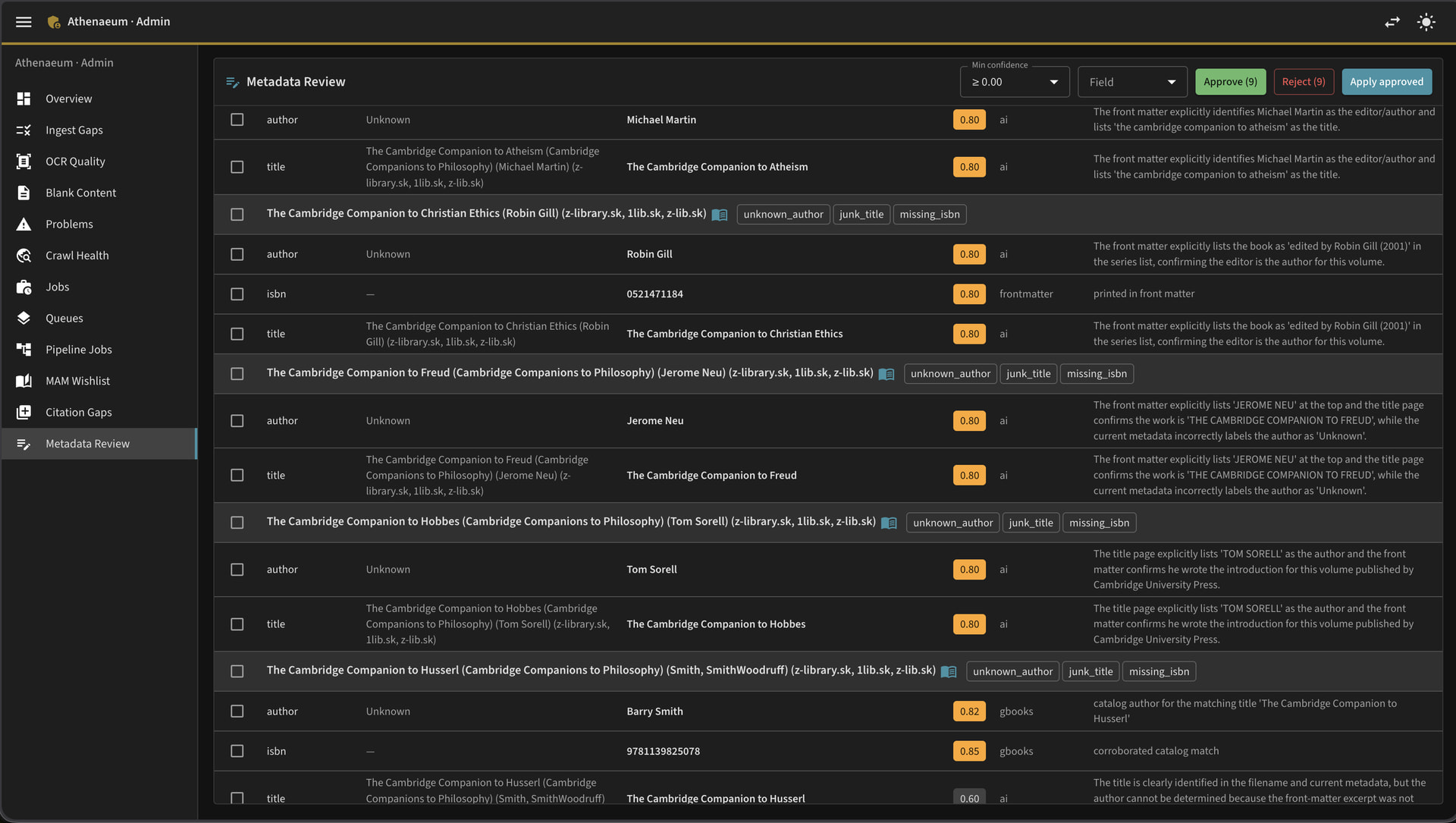The height and width of the screenshot is (823, 1456).
Task: Tick checkbox for isbn 0521471184 row
Action: pos(237,294)
